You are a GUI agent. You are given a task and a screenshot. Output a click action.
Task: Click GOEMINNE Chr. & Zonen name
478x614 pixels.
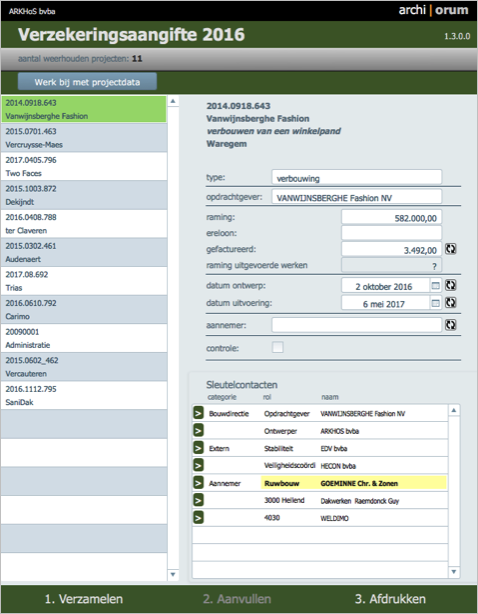point(359,483)
